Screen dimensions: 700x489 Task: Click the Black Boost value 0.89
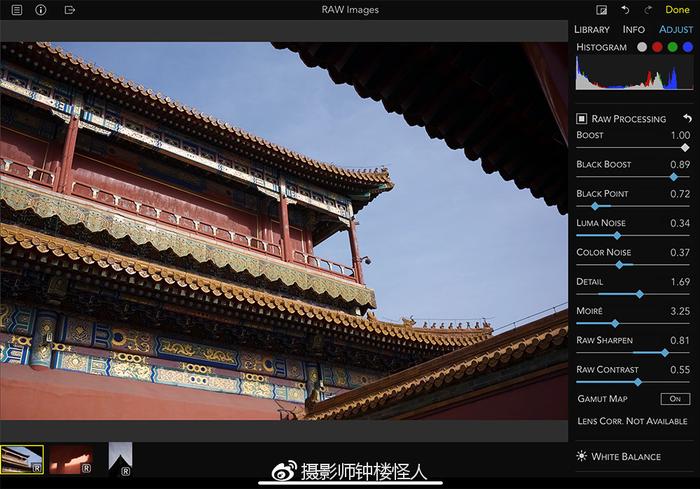[680, 164]
